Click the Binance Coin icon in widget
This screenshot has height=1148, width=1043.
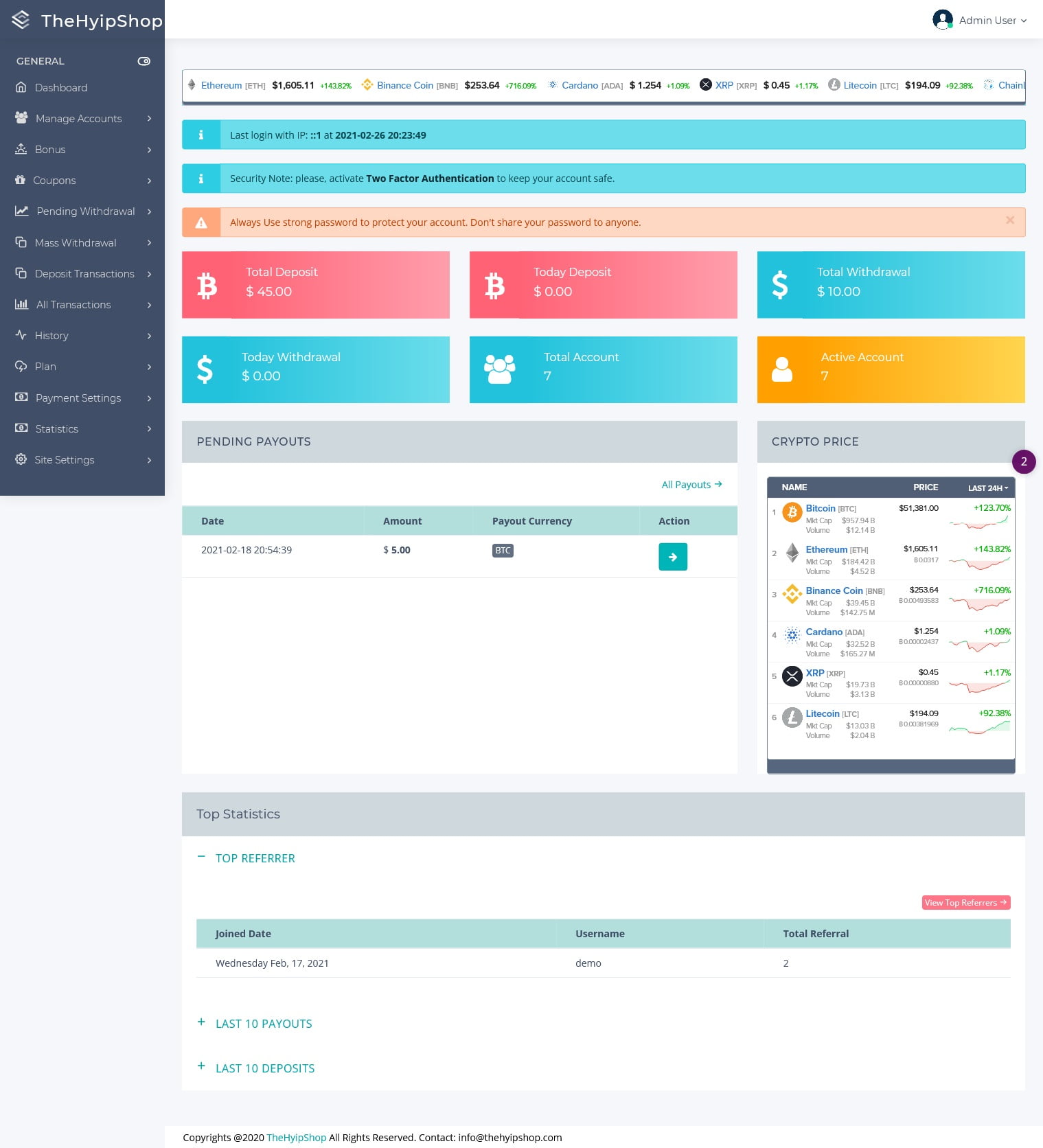[792, 594]
